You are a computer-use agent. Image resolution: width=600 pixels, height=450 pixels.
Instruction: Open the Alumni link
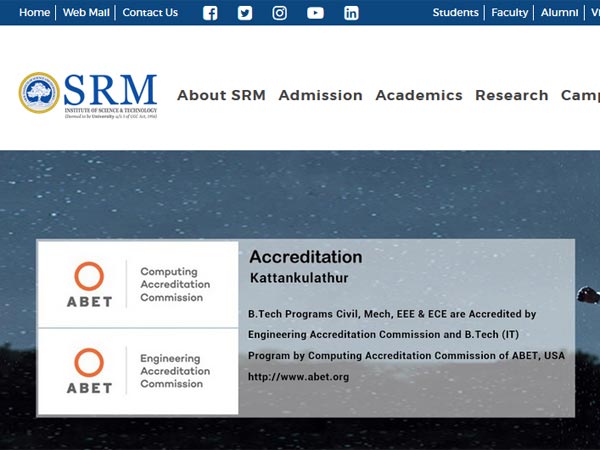pos(559,13)
